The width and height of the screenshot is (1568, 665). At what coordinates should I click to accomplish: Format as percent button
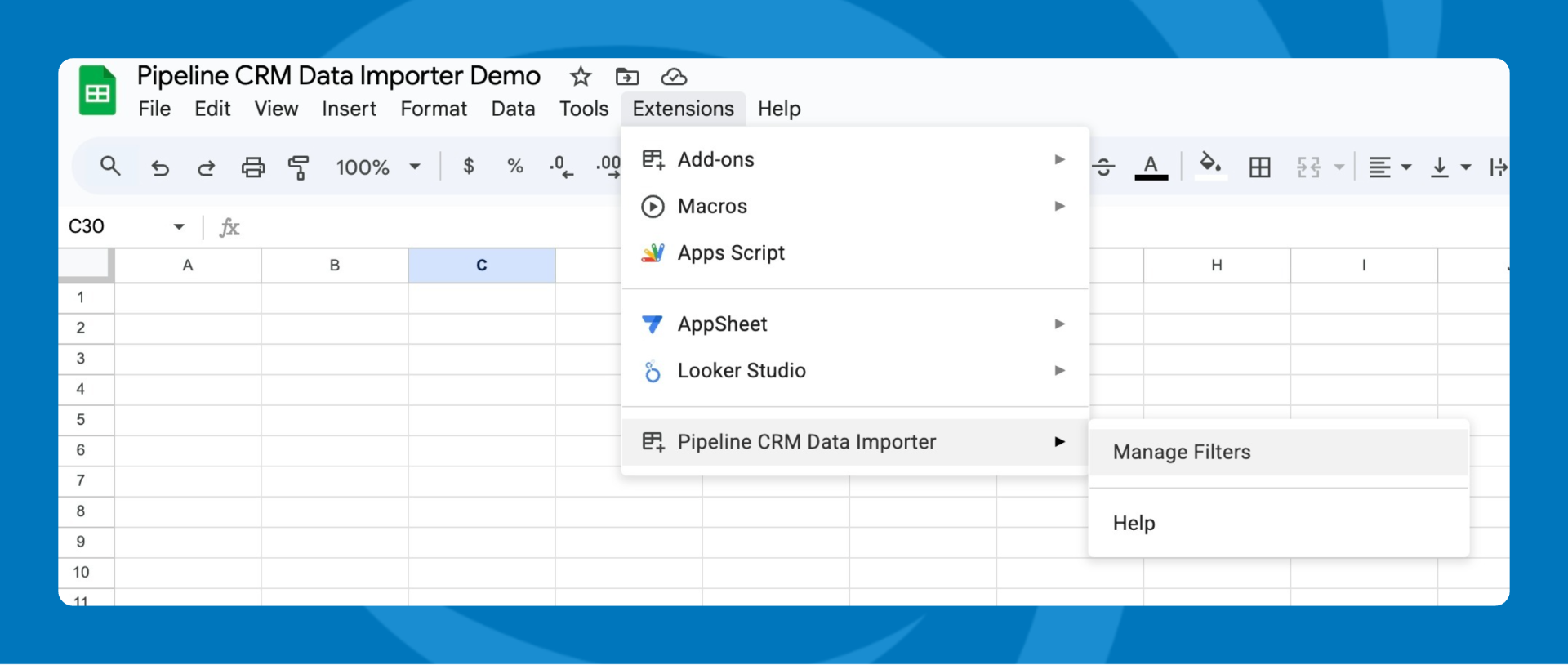pyautogui.click(x=515, y=167)
